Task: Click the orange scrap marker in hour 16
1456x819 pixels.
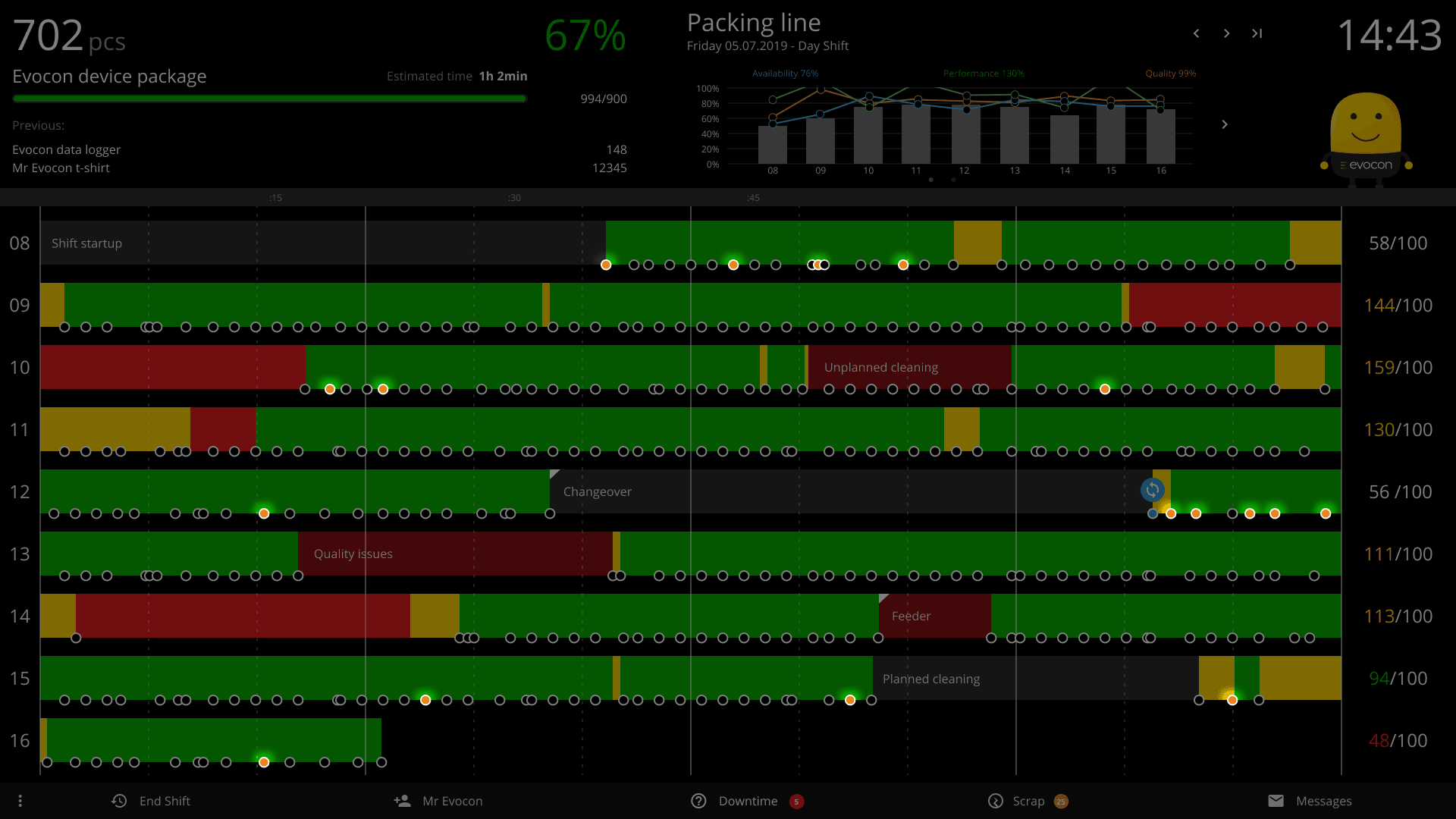Action: pyautogui.click(x=264, y=762)
